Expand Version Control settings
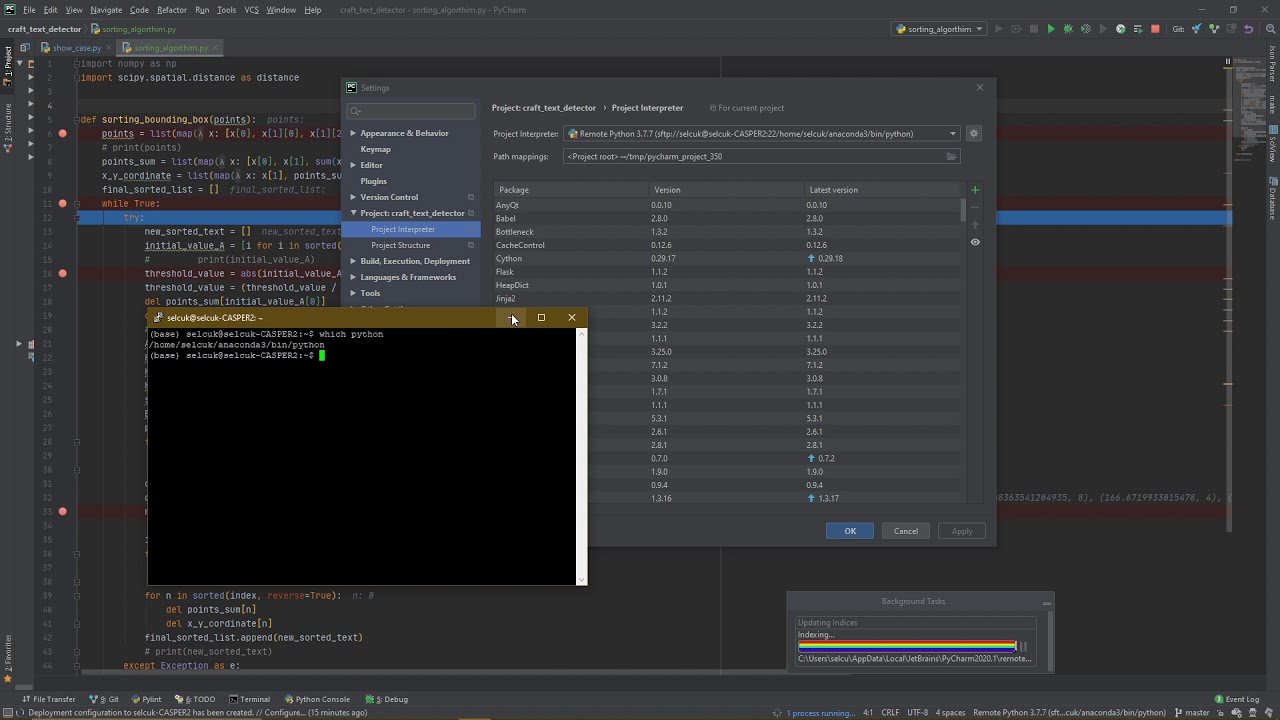 353,197
